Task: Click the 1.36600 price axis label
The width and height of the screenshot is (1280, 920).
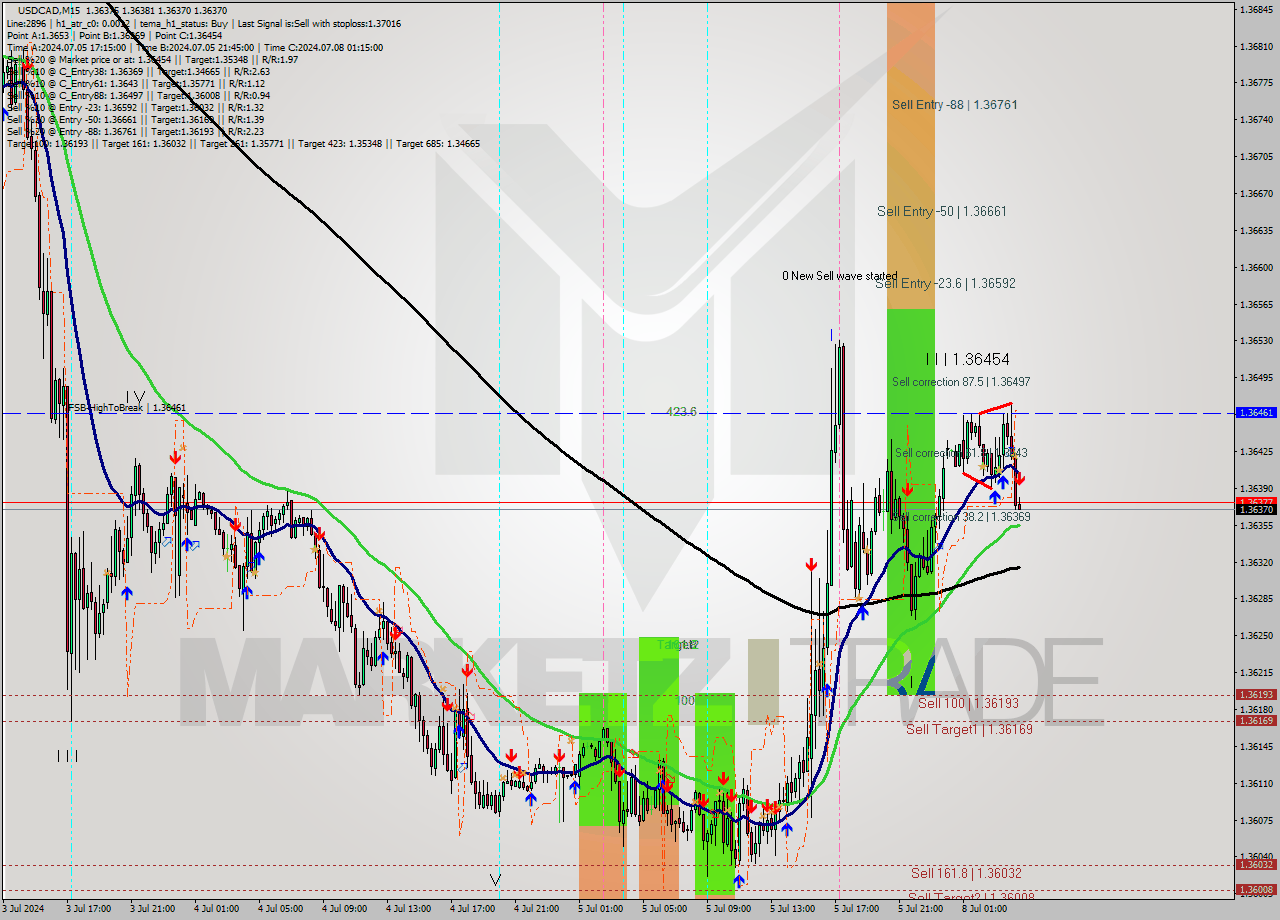Action: point(1256,267)
